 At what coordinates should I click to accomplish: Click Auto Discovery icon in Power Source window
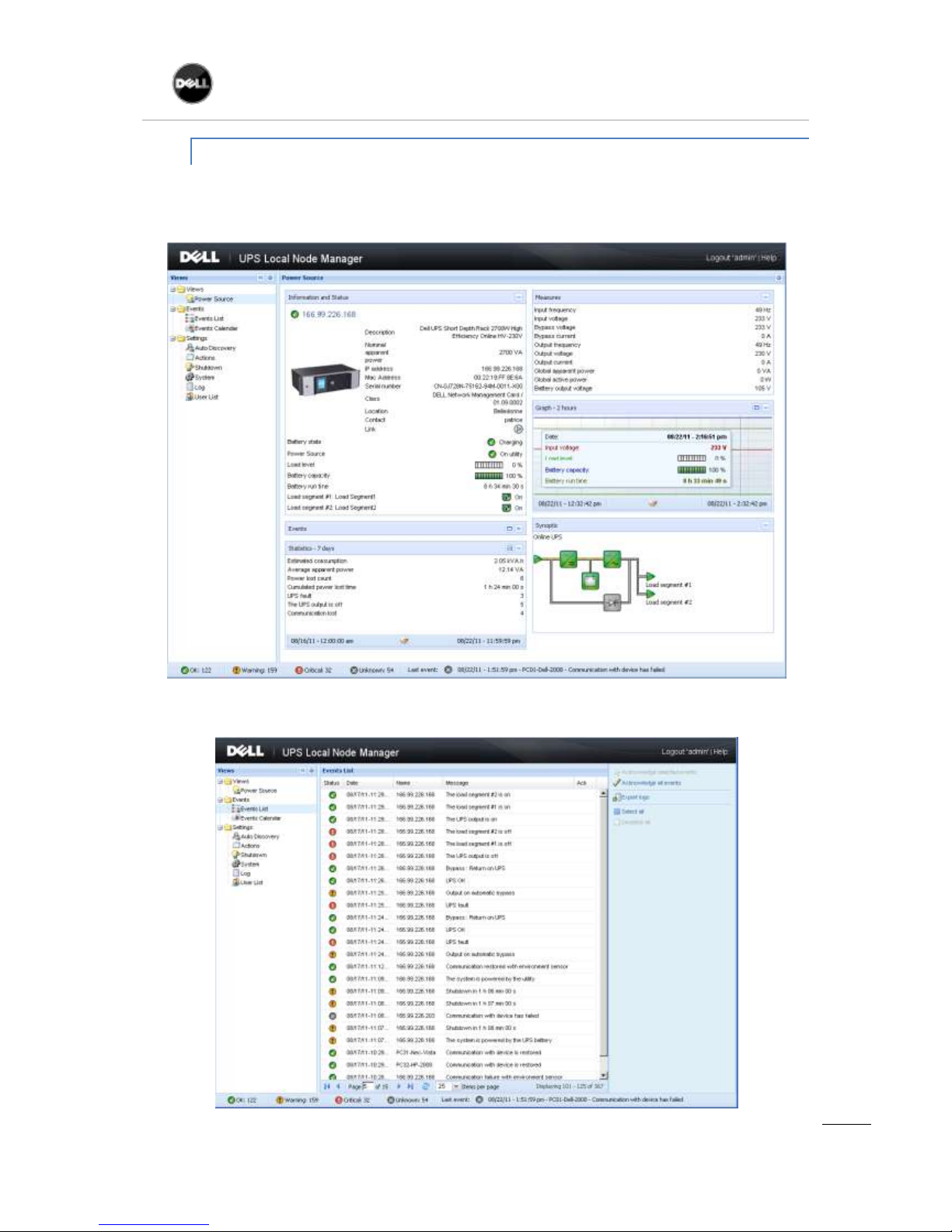coord(190,347)
